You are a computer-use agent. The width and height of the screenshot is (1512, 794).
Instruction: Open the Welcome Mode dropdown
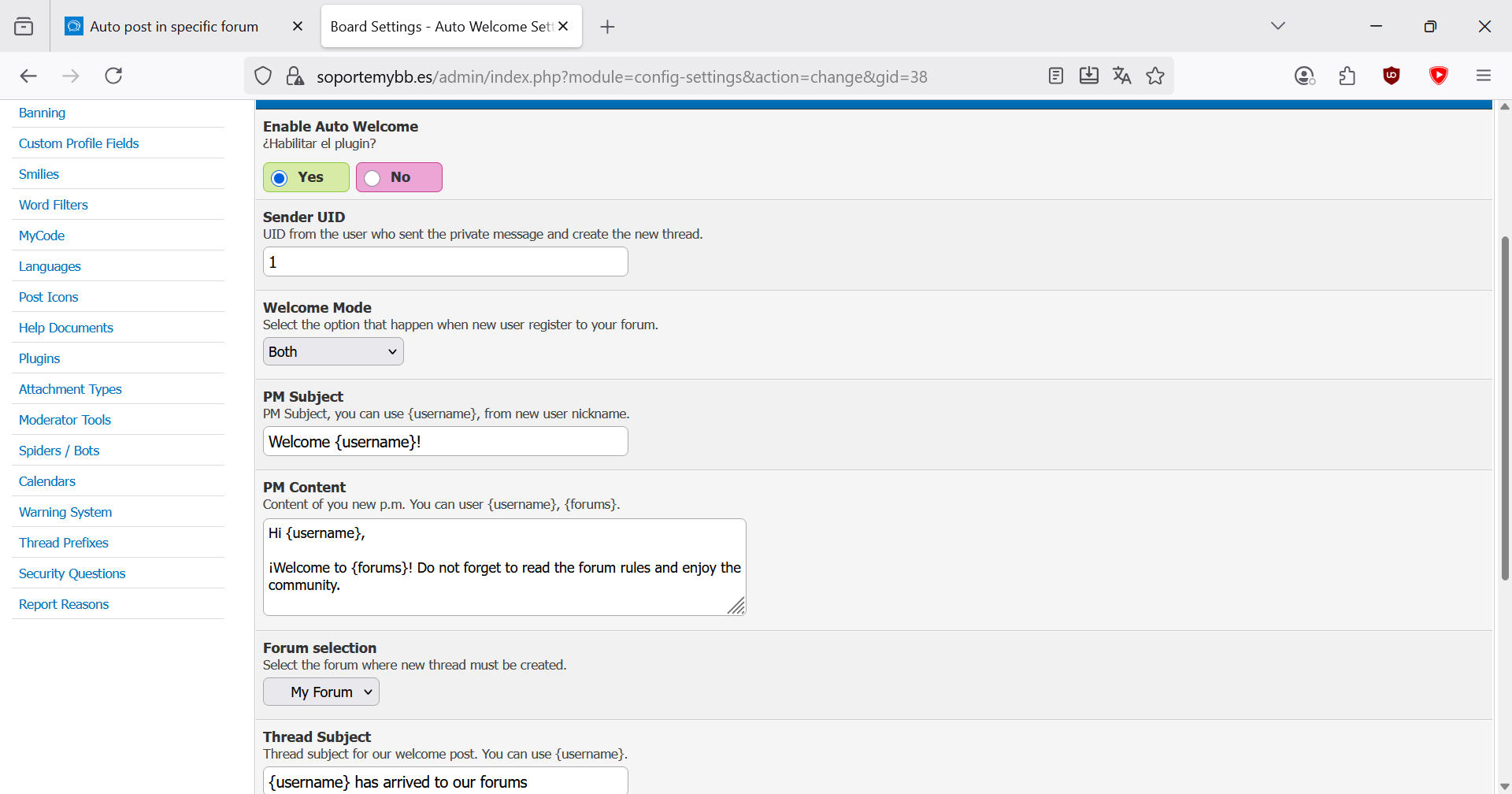(x=333, y=352)
